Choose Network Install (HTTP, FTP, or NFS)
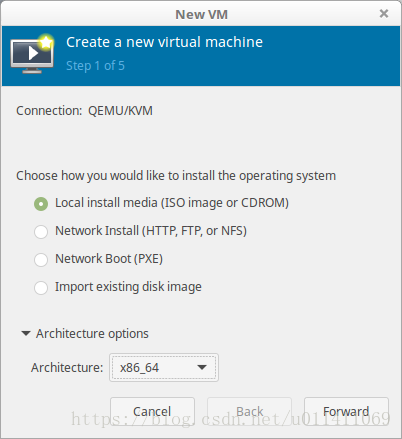402x439 pixels. coord(41,231)
